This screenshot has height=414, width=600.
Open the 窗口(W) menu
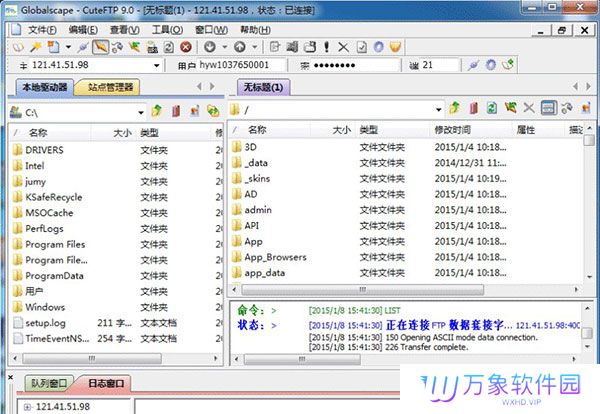point(212,30)
